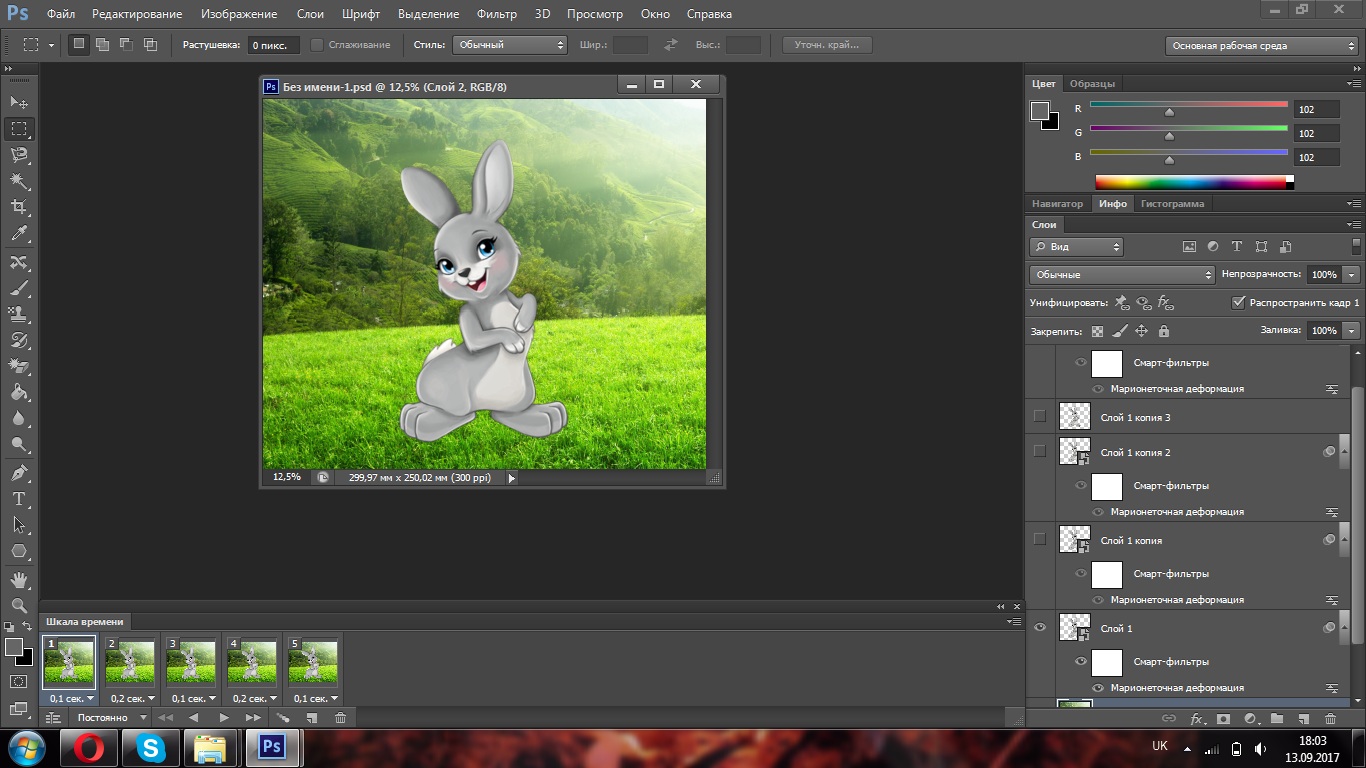Click the lock position icon
The image size is (1366, 768).
point(1142,331)
